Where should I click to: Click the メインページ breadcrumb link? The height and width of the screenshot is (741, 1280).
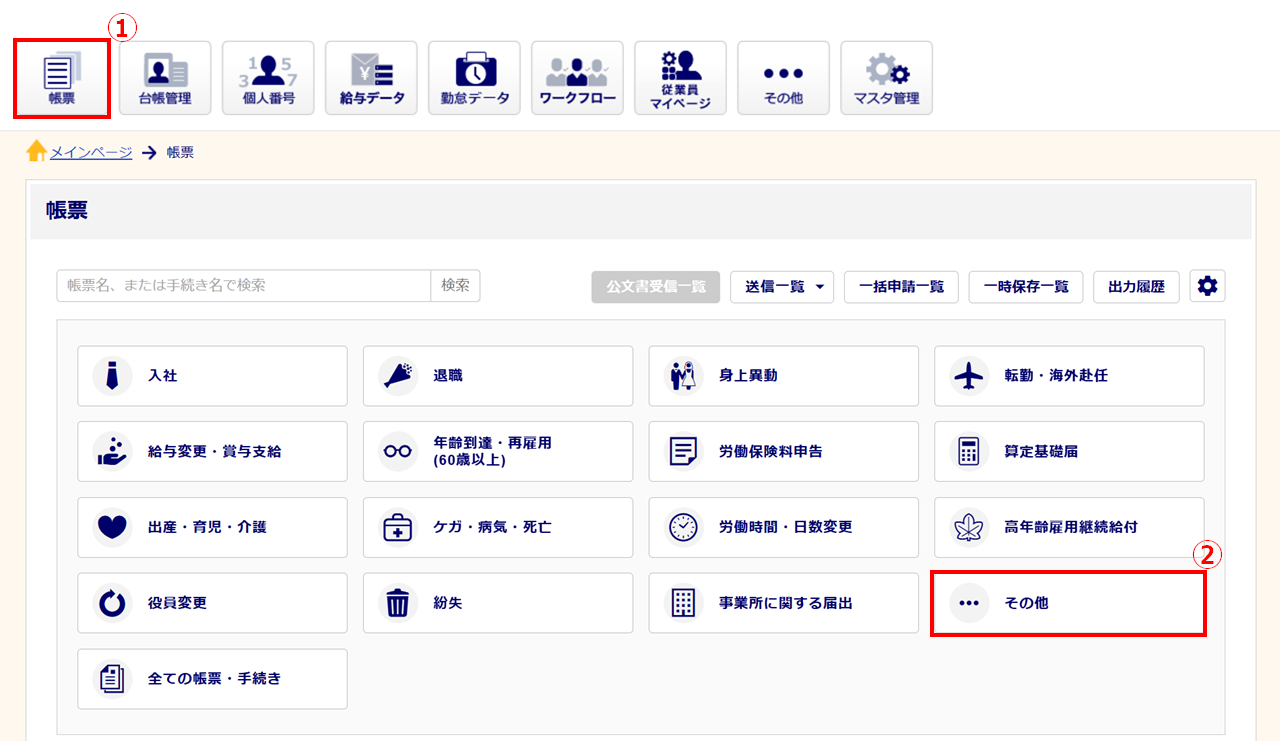tap(91, 152)
